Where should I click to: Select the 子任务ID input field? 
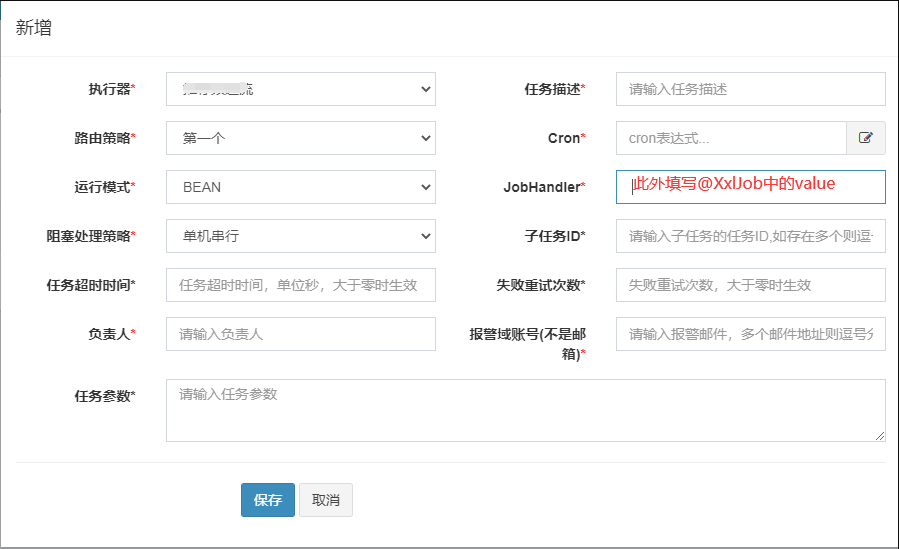click(751, 236)
